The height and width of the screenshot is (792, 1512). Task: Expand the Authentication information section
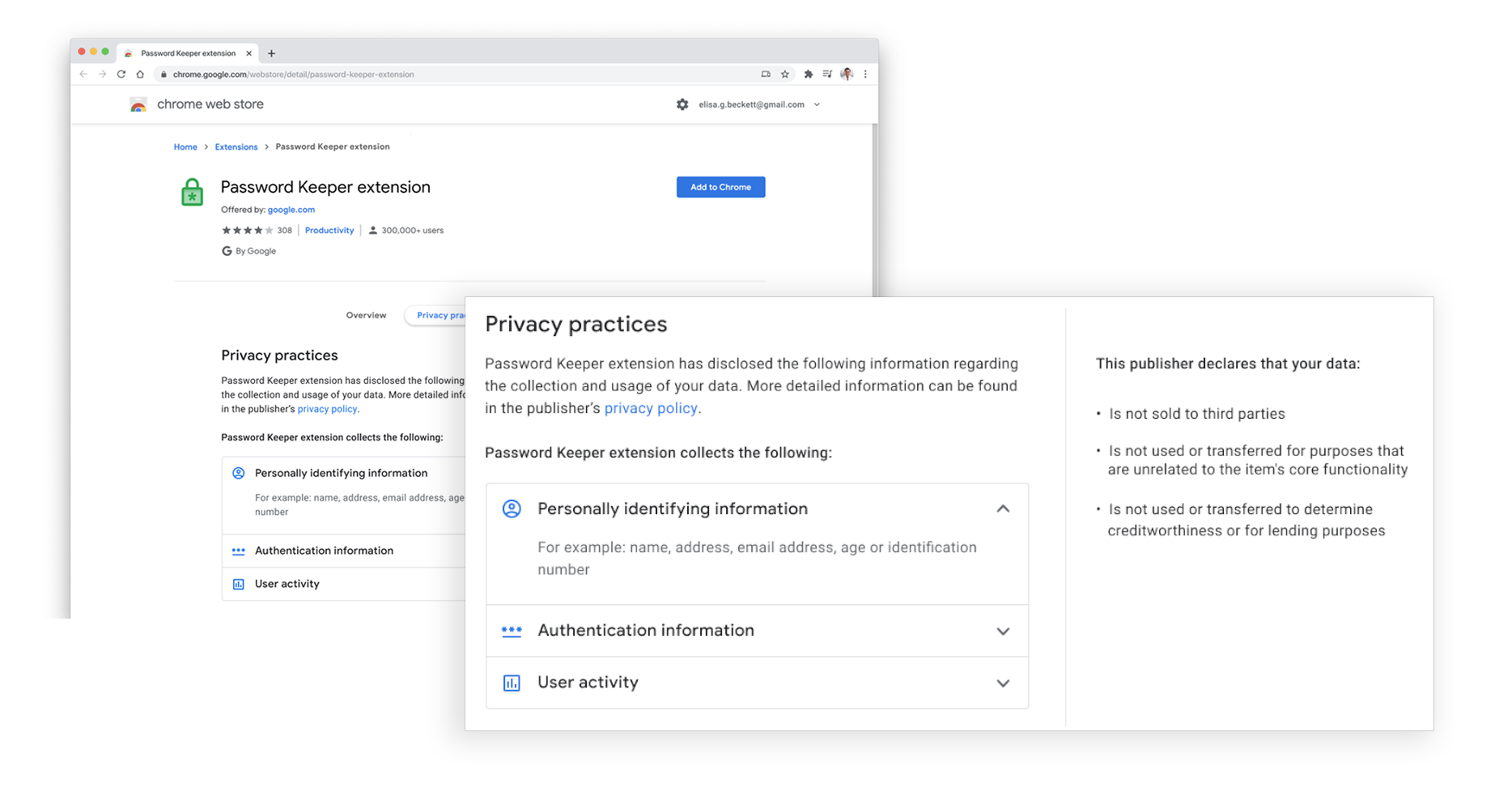point(1003,632)
